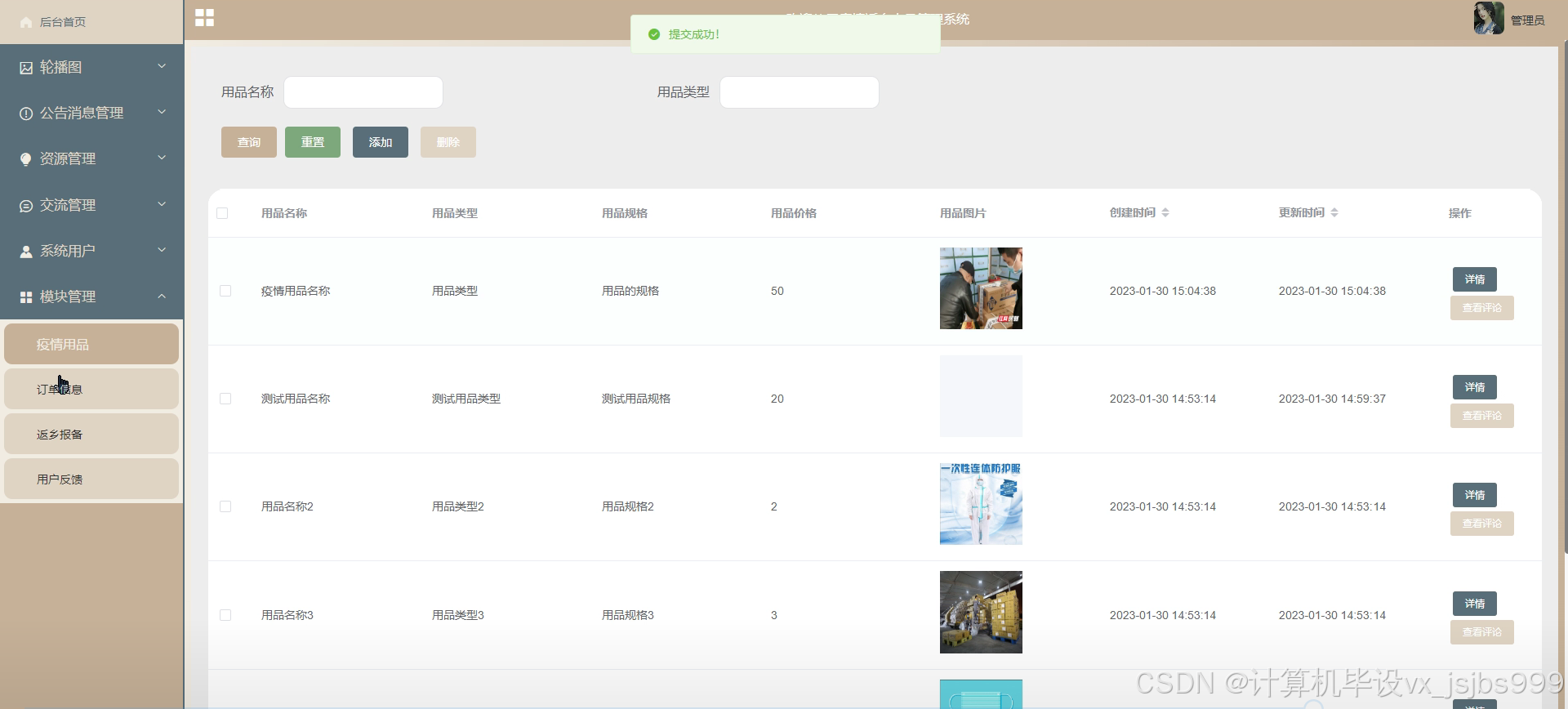The height and width of the screenshot is (709, 1568).
Task: Click 查看评论 for 用品名称2 row
Action: point(1482,524)
